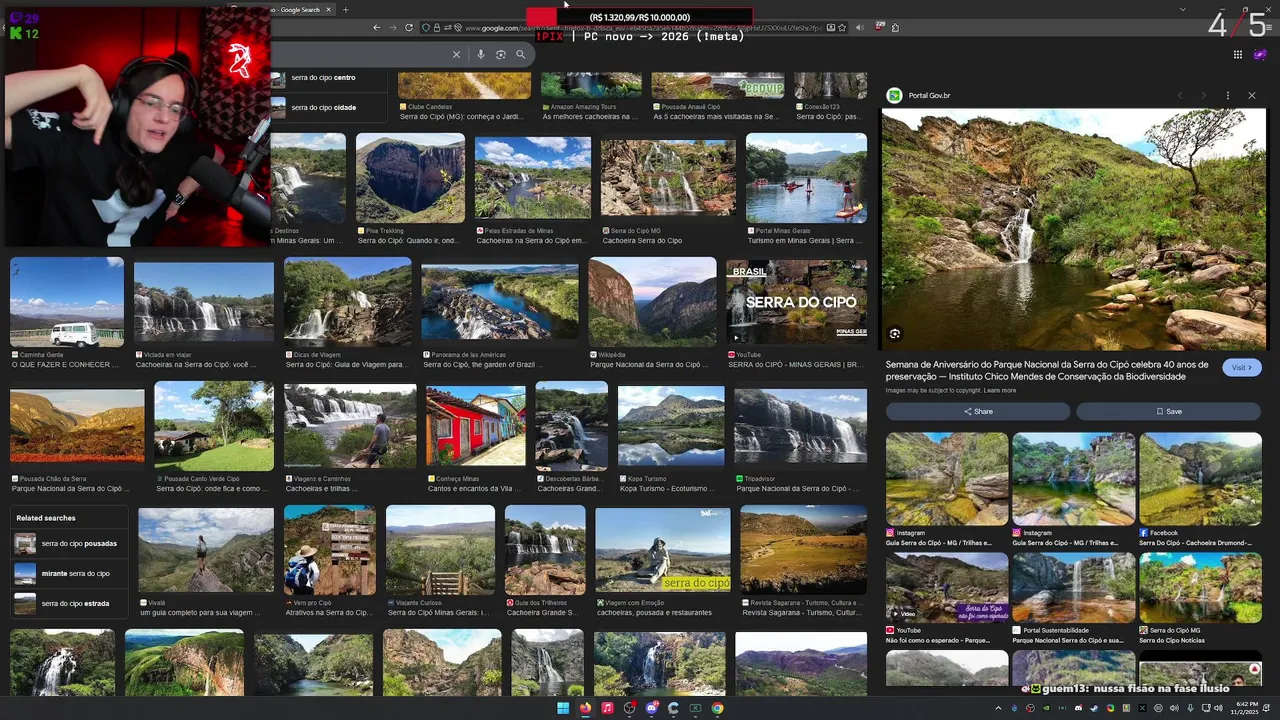The width and height of the screenshot is (1280, 720).
Task: Open the Google account avatar menu
Action: [1260, 55]
